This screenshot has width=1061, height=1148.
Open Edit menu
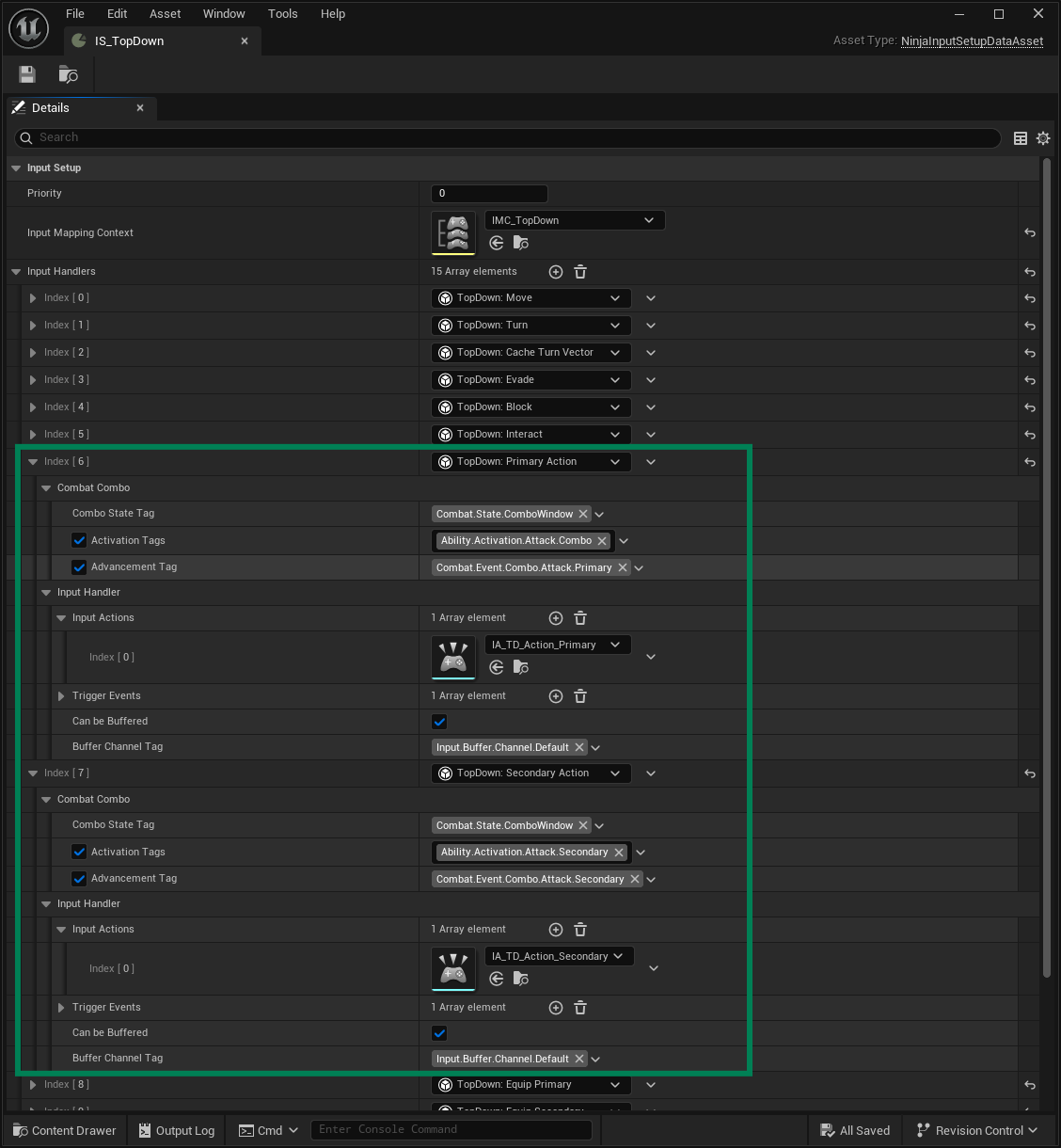click(118, 13)
